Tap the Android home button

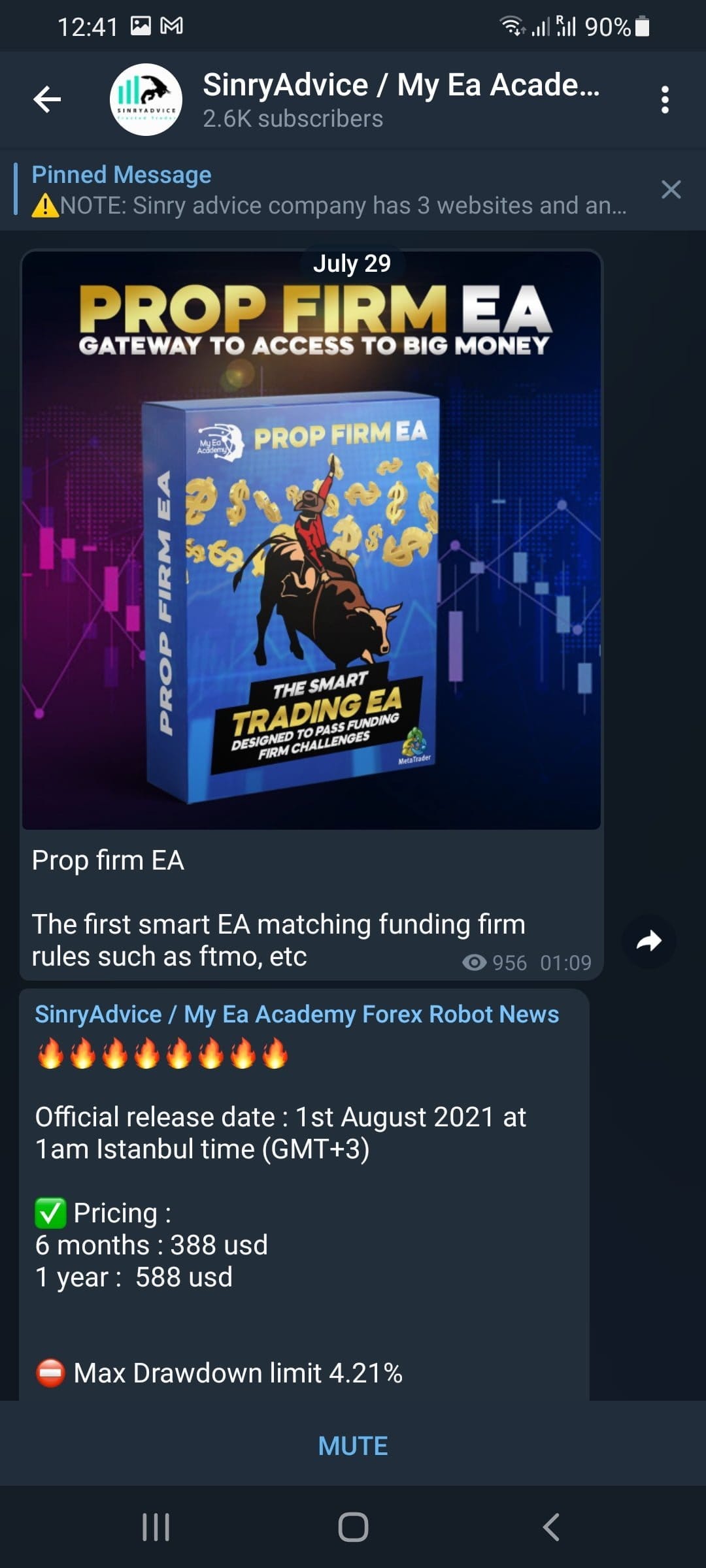pos(353,1527)
